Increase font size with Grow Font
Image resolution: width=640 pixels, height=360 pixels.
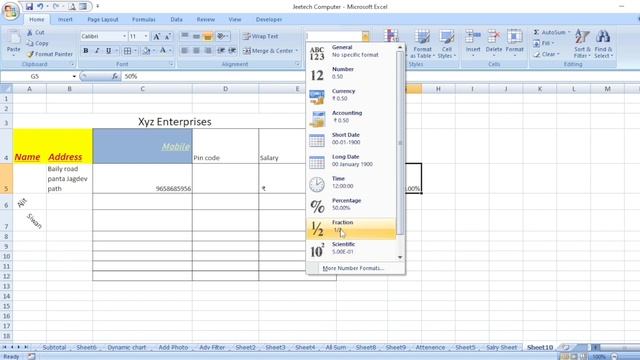coord(156,36)
